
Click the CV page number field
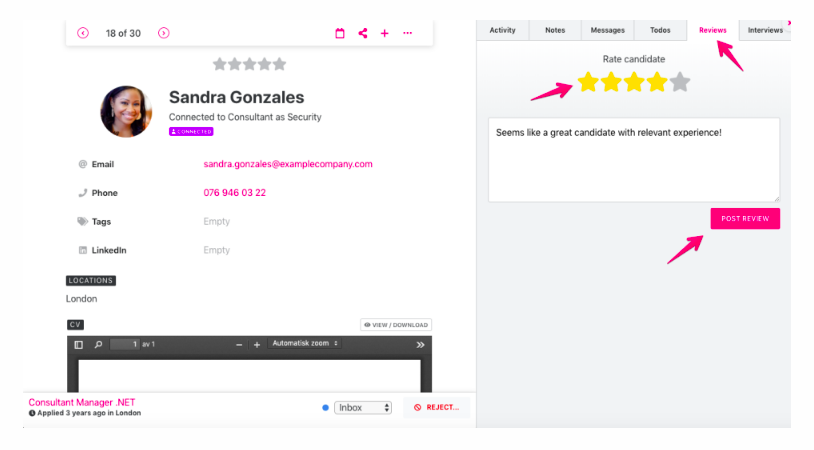click(125, 344)
